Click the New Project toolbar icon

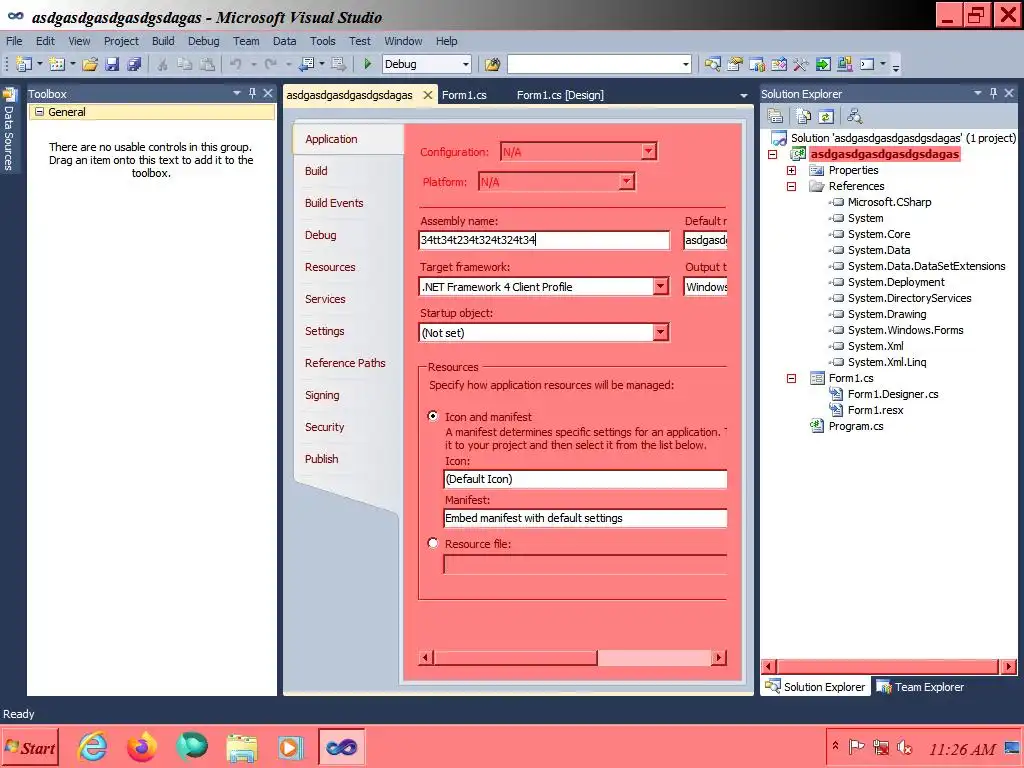[x=24, y=64]
